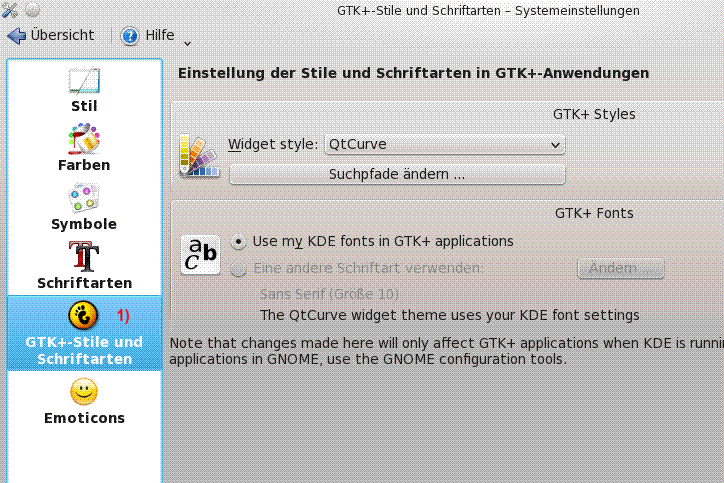Screen dimensions: 724x483
Task: Select 'Eine andere Schriftart verwenden' radio option
Action: coord(238,268)
